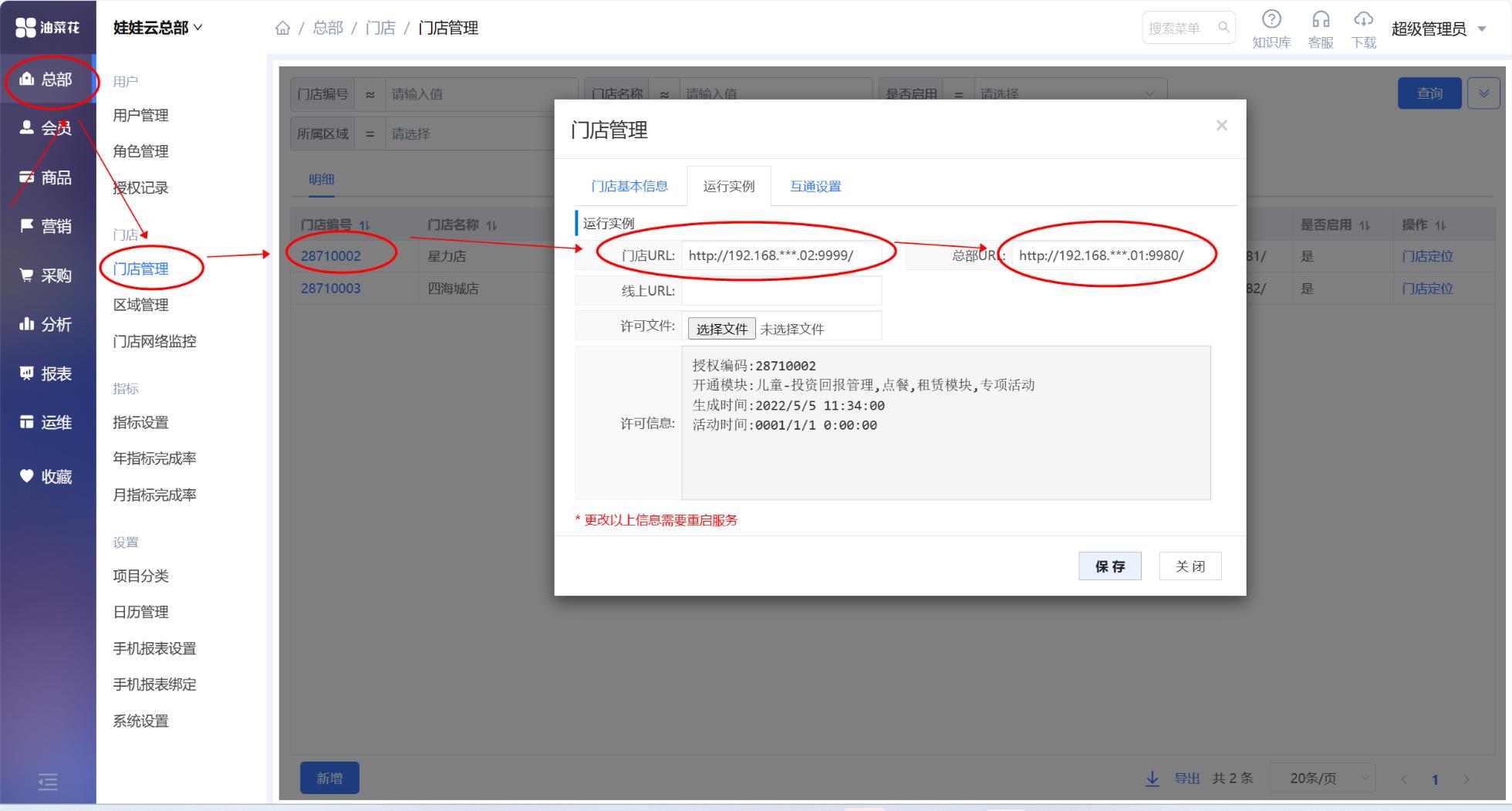The image size is (1512, 811).
Task: Switch to the 互通设置 tab
Action: pos(815,186)
